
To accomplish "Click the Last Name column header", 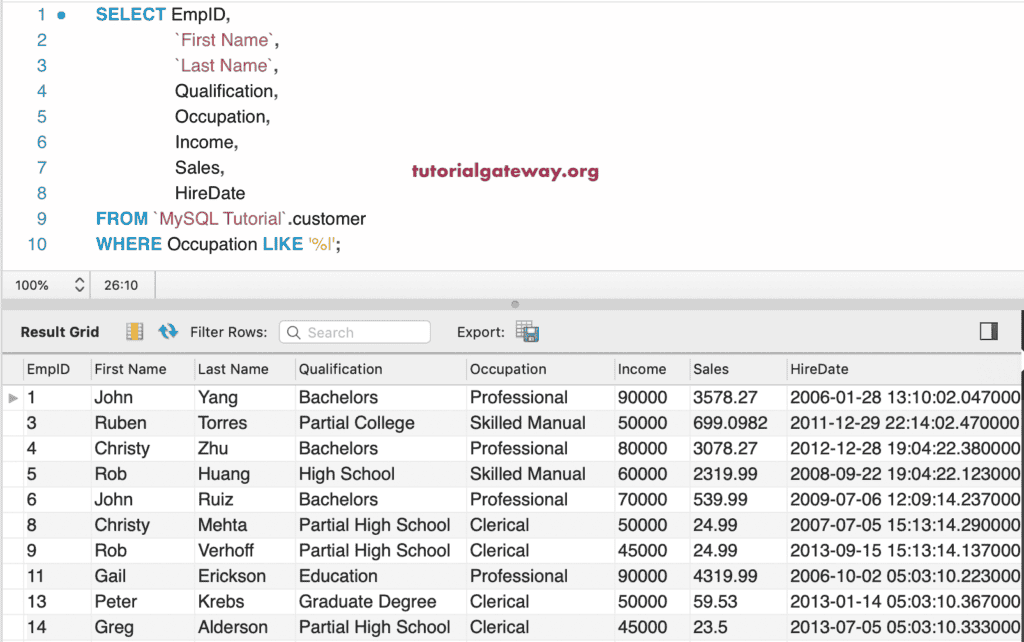I will coord(233,369).
